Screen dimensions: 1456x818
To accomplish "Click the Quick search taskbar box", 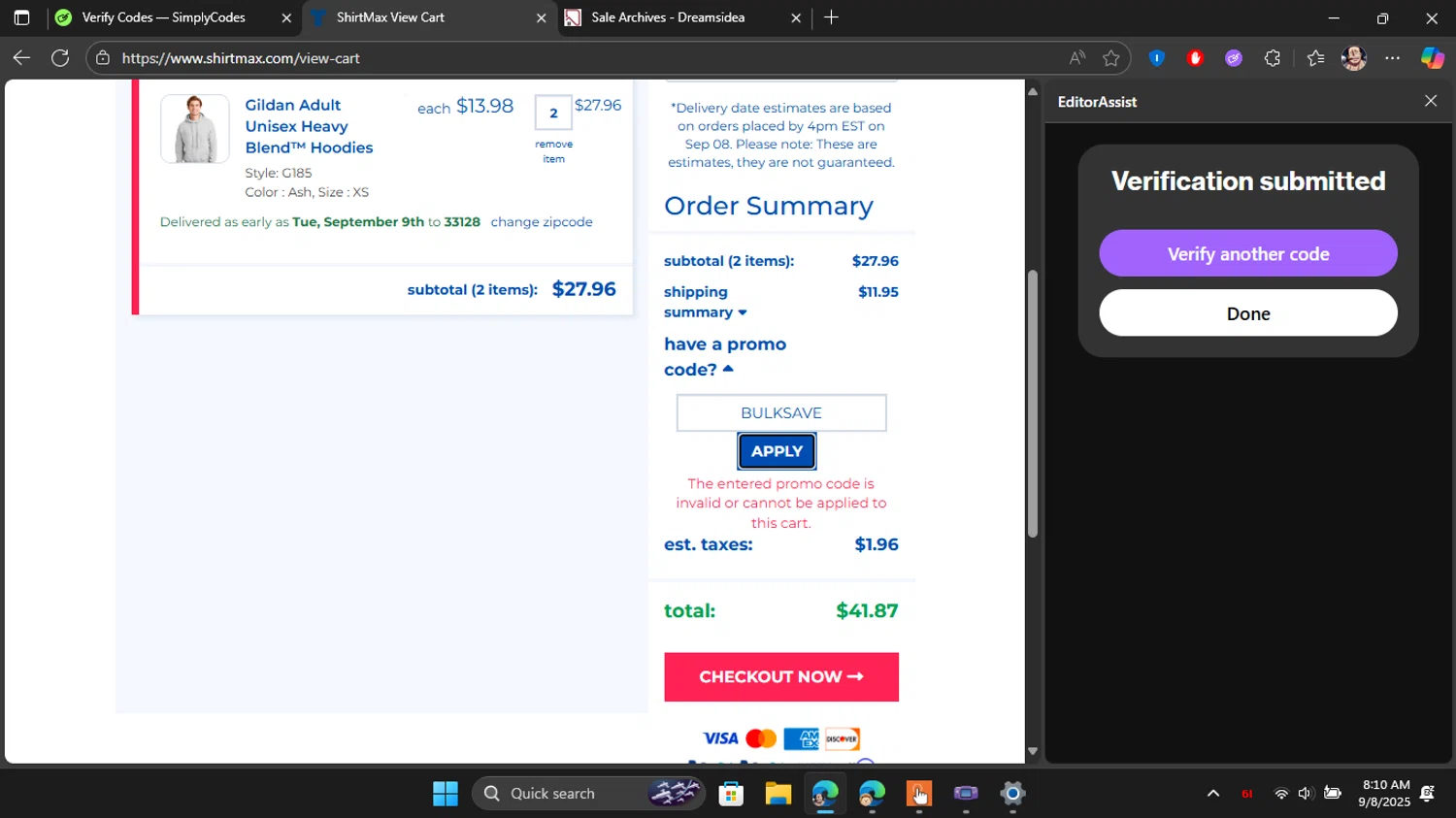I will [589, 794].
